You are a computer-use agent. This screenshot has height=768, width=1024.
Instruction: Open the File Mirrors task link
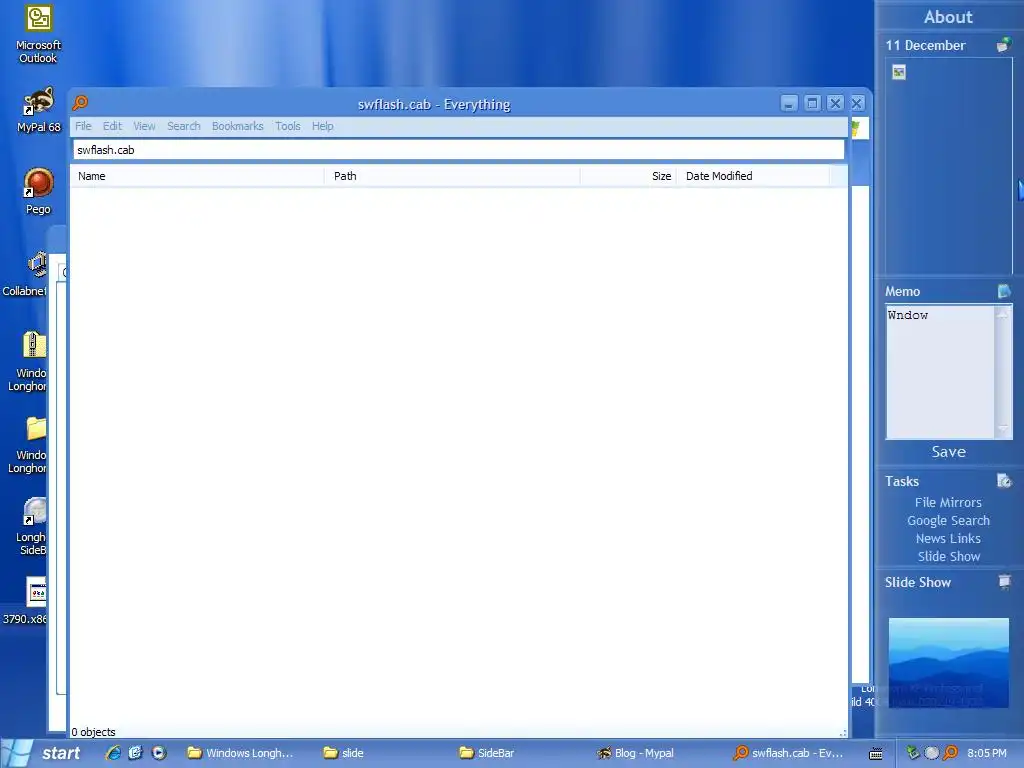click(x=948, y=502)
